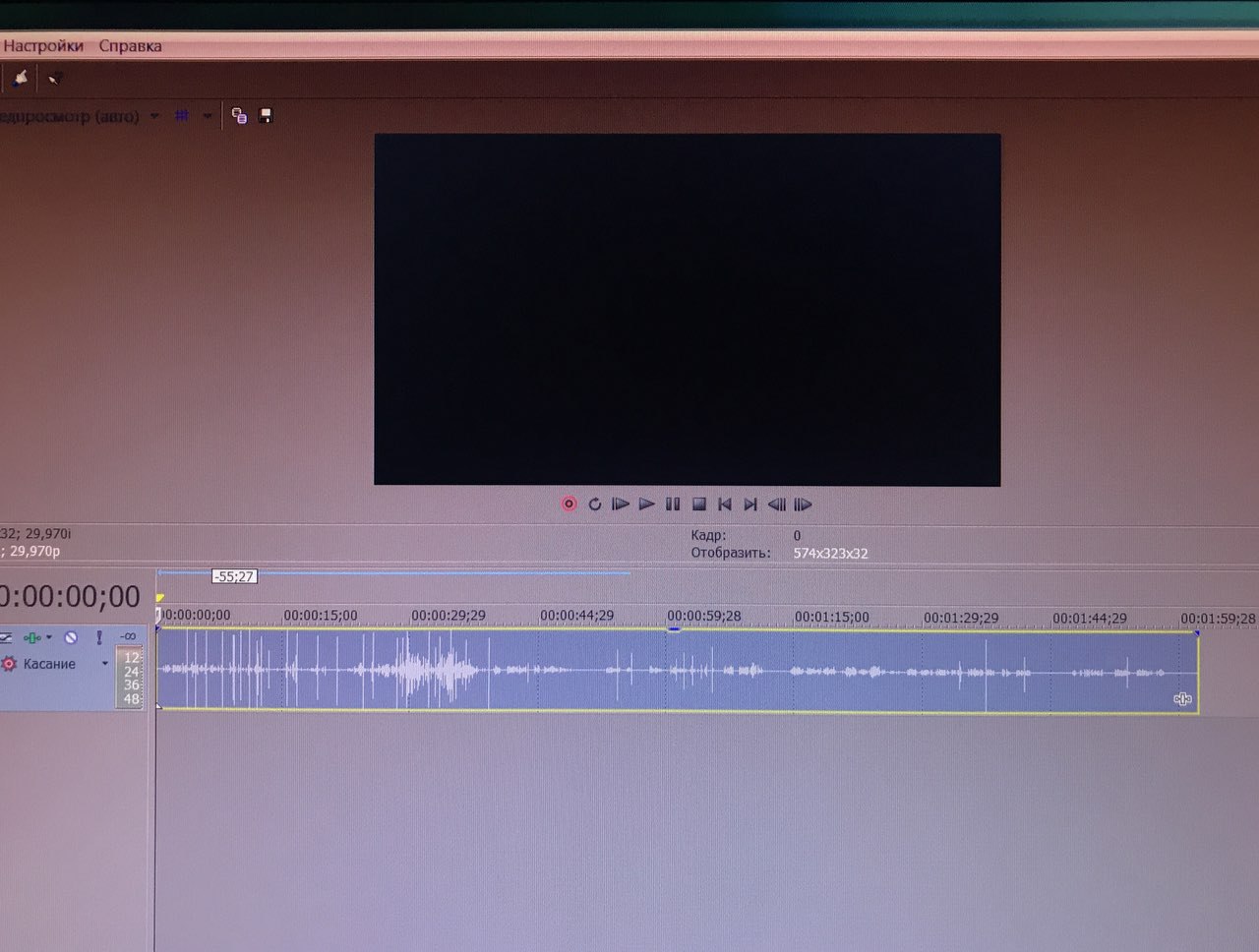Expand dropdown arrow next to Track FX
Viewport: 1259px width, 952px height.
[49, 637]
